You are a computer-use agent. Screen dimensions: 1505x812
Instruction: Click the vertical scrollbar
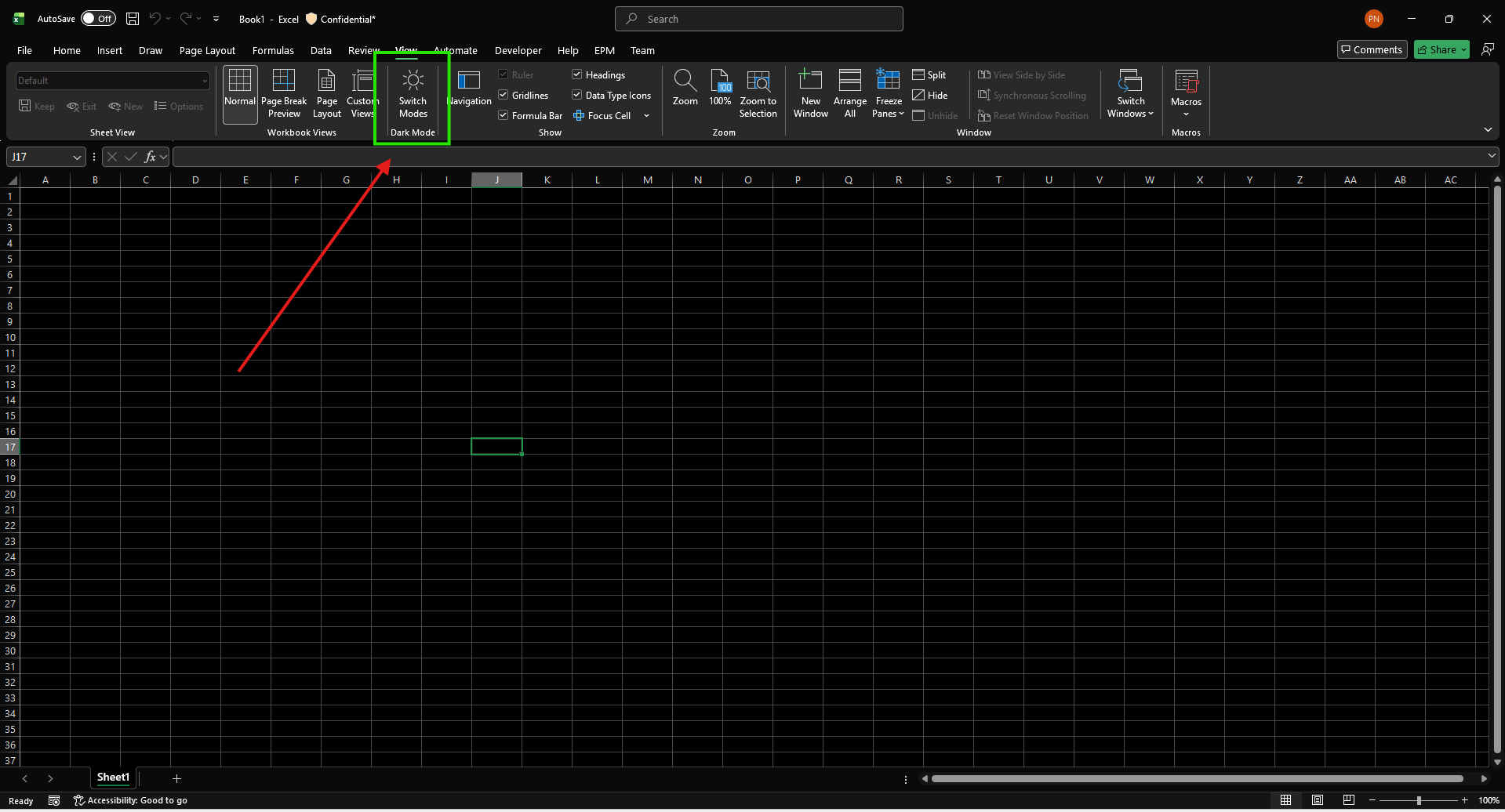tap(1497, 469)
